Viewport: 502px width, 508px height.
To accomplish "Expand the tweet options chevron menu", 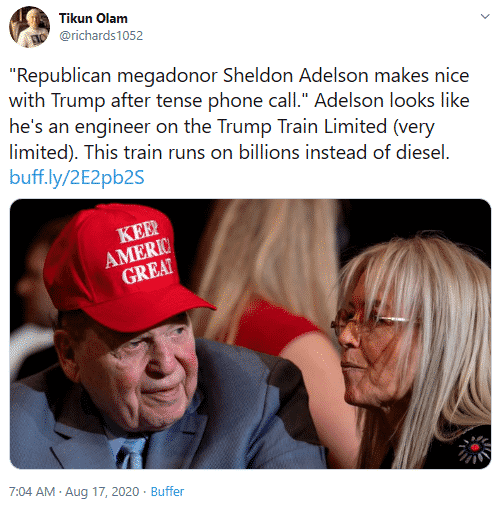I will pyautogui.click(x=485, y=16).
